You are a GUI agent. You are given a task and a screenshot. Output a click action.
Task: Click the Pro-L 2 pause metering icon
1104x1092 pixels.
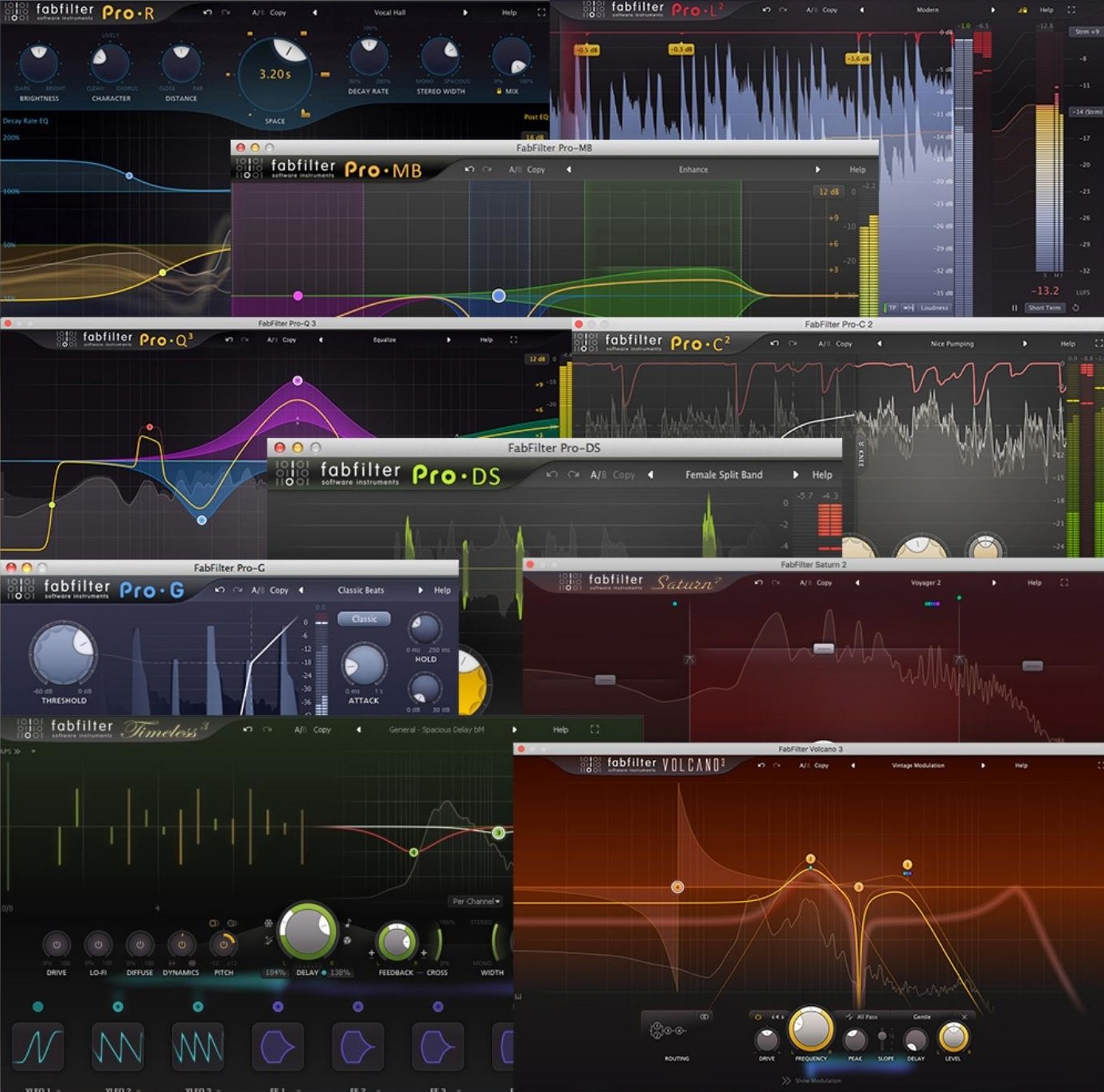tap(1014, 307)
